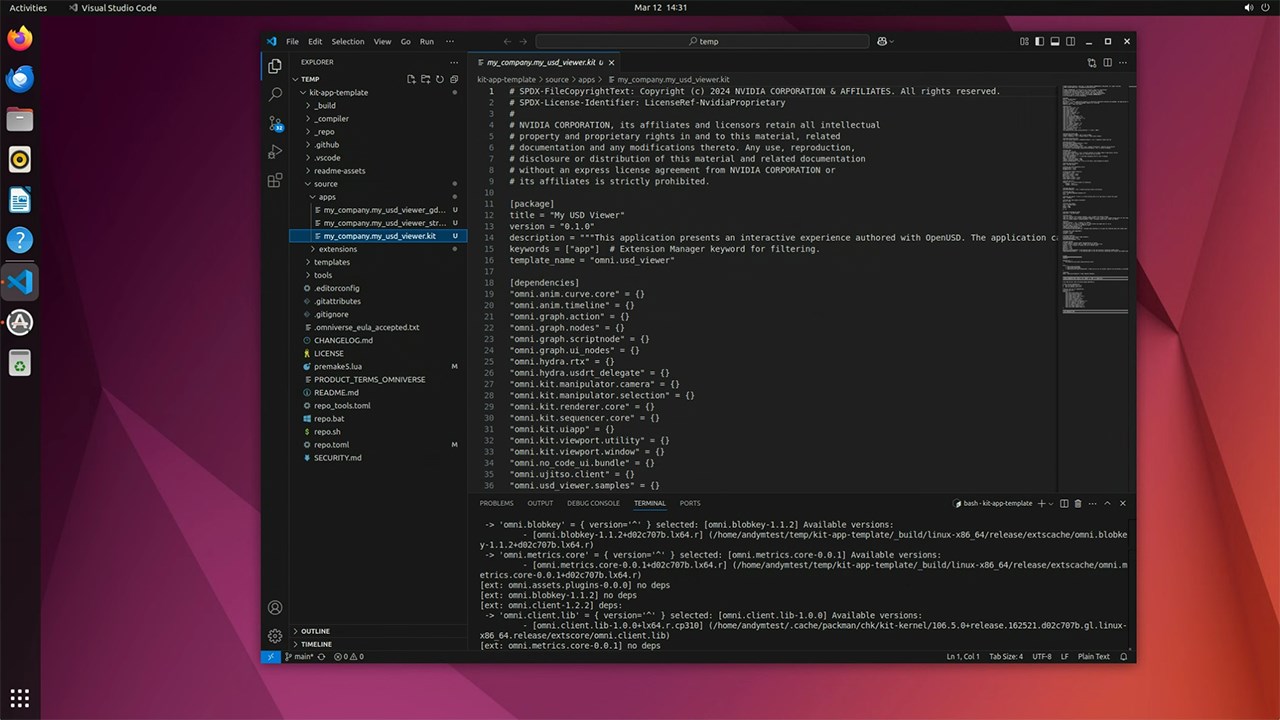Switch to the DEBUG CONSOLE tab

click(x=593, y=503)
